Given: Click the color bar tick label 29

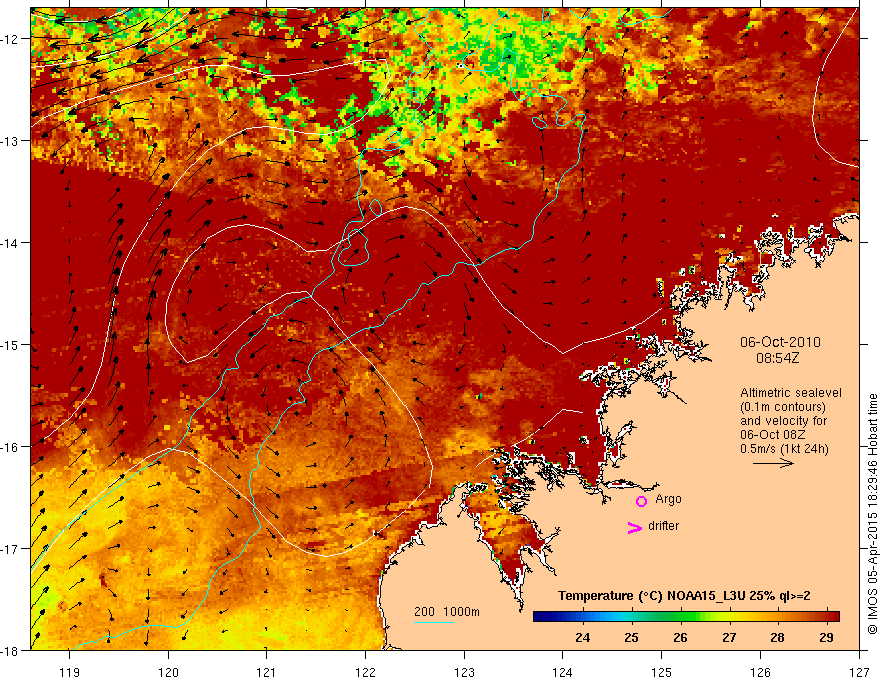Looking at the screenshot, I should tap(826, 637).
